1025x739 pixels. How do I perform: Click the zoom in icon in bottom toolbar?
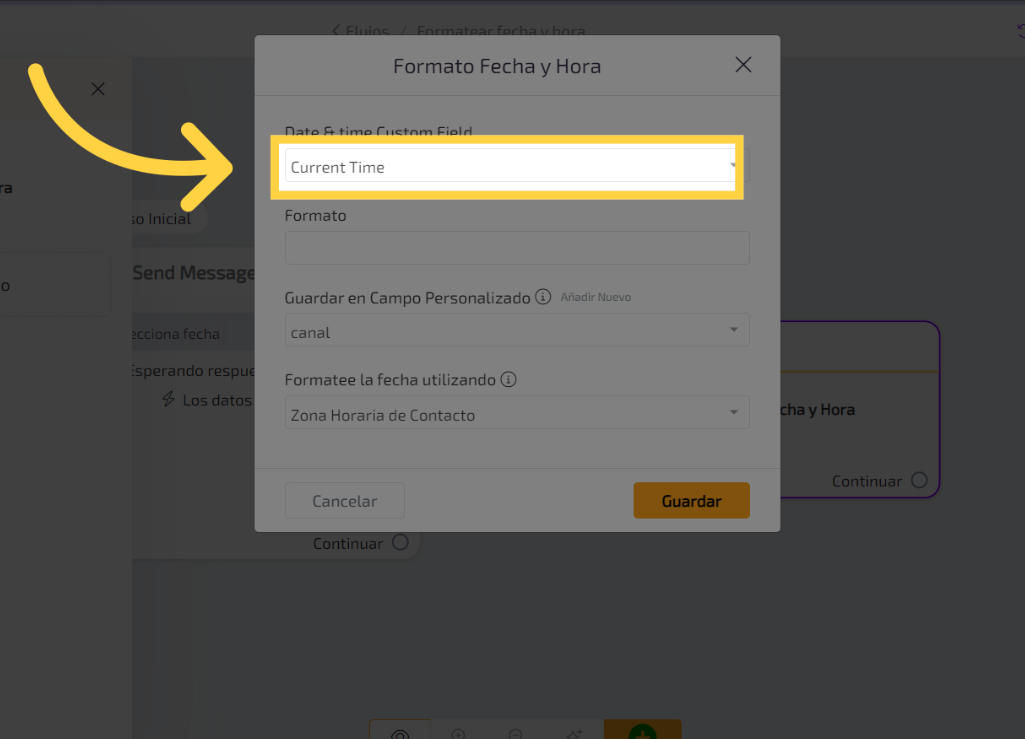[459, 735]
